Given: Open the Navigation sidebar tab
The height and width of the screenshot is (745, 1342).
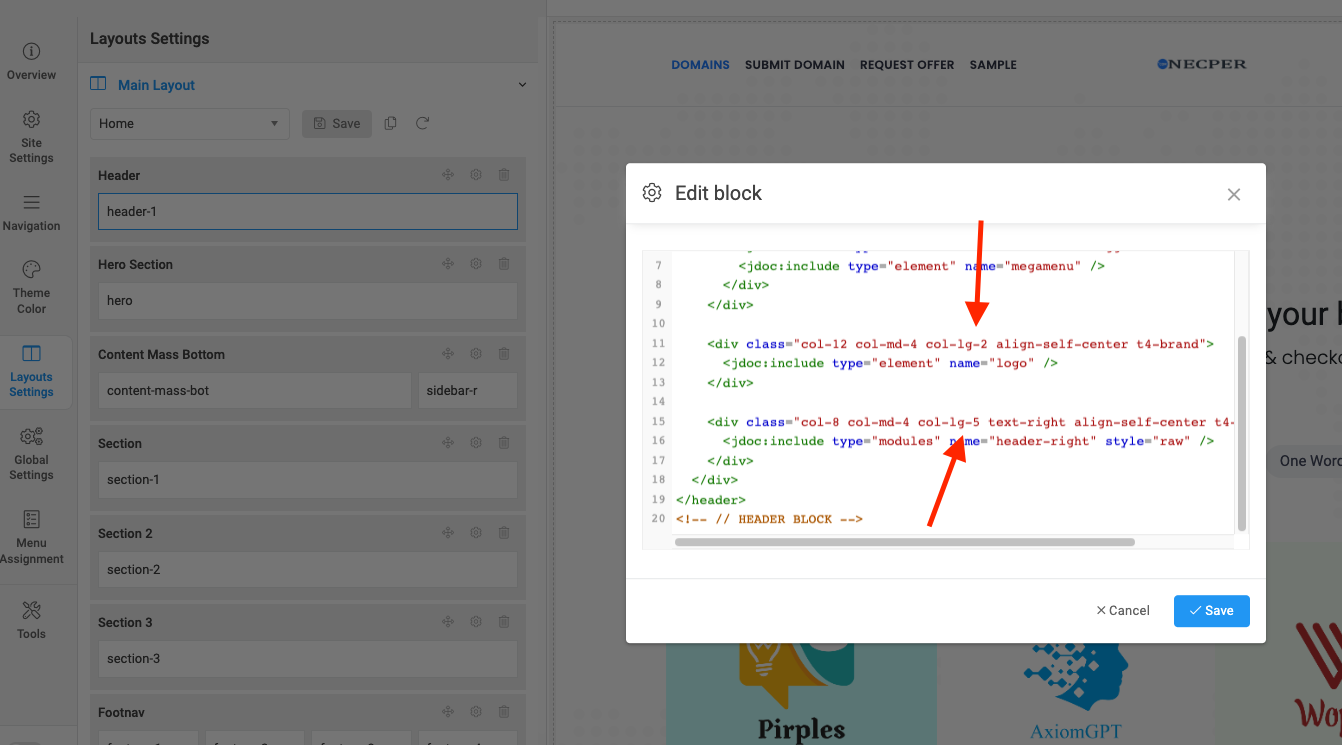Looking at the screenshot, I should (31, 212).
